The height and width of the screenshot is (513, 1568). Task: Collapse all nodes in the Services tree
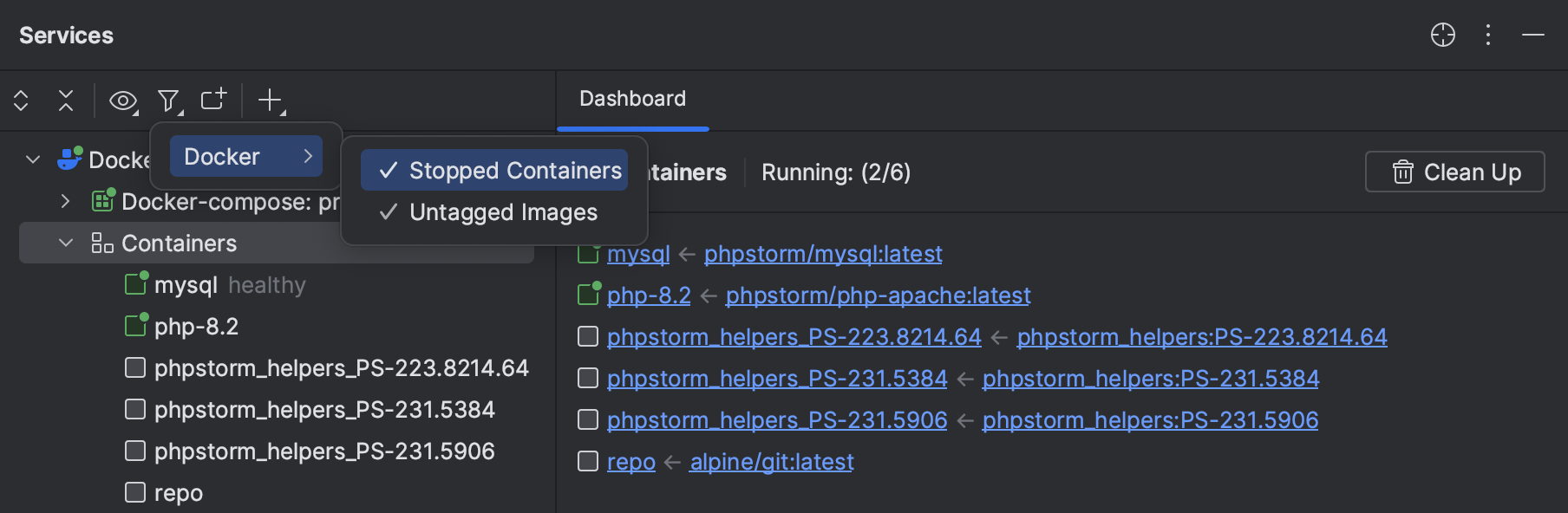(66, 101)
